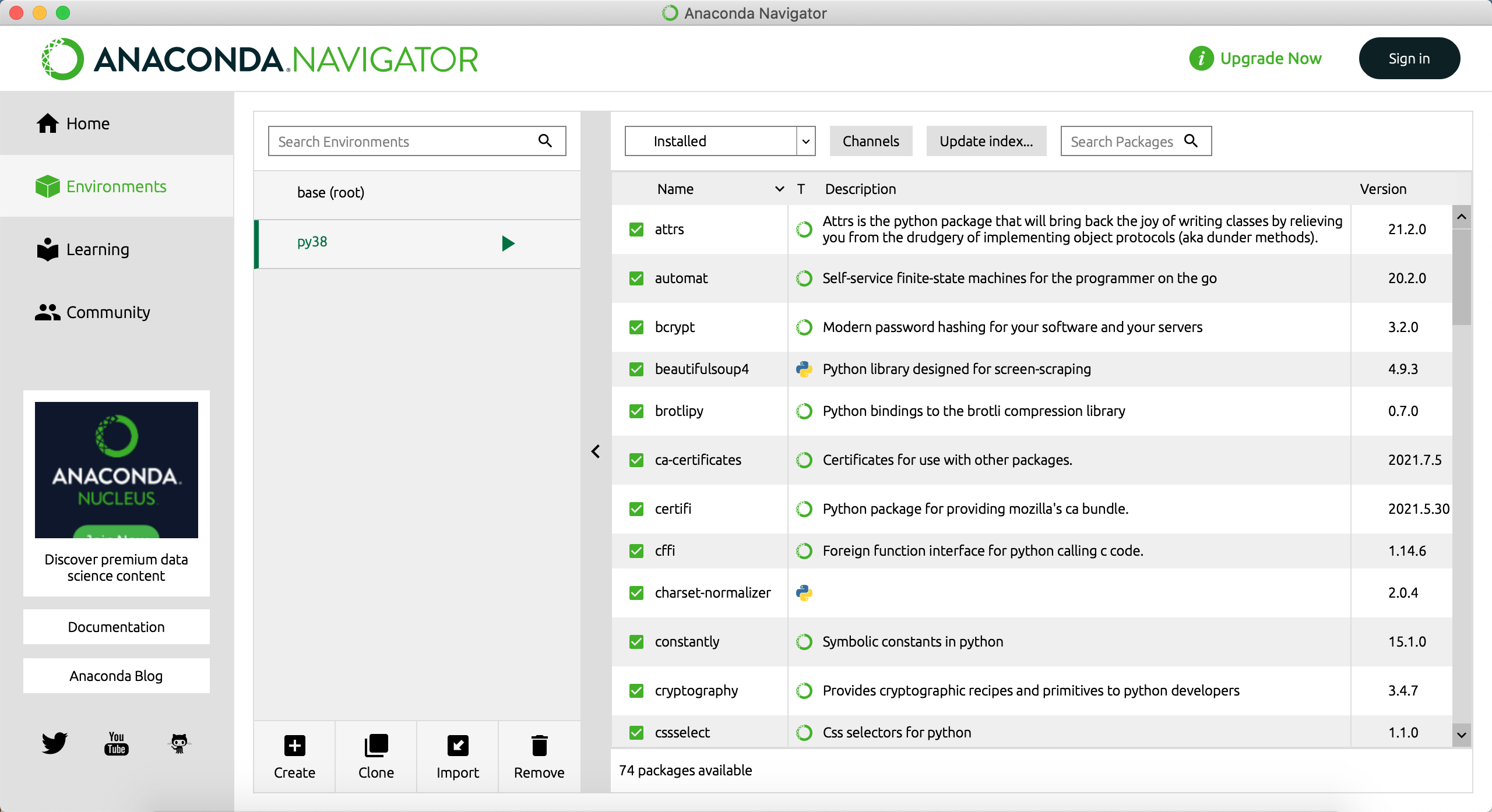Open the Learning tab

pyautogui.click(x=117, y=249)
